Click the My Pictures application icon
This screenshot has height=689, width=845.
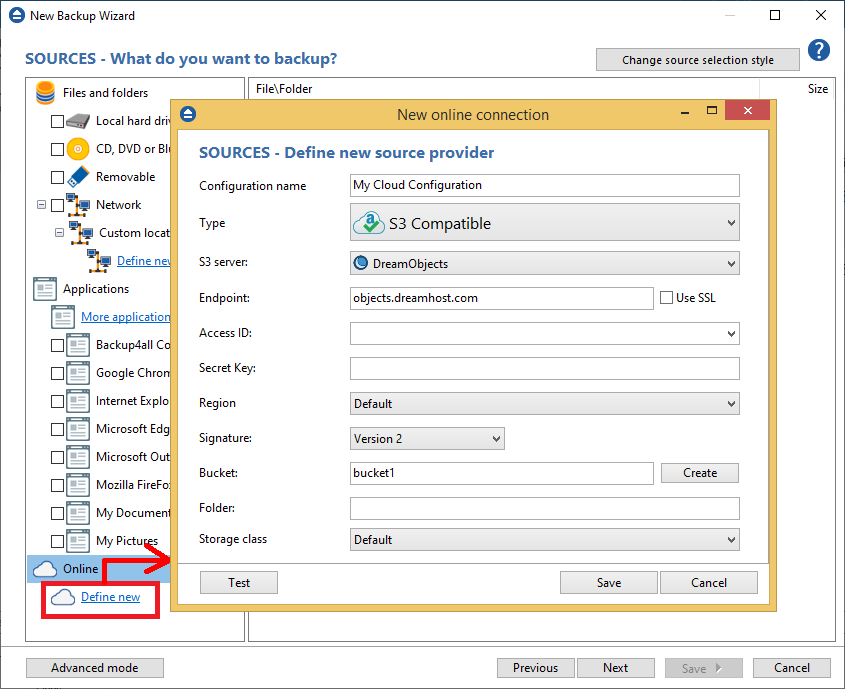click(x=78, y=541)
